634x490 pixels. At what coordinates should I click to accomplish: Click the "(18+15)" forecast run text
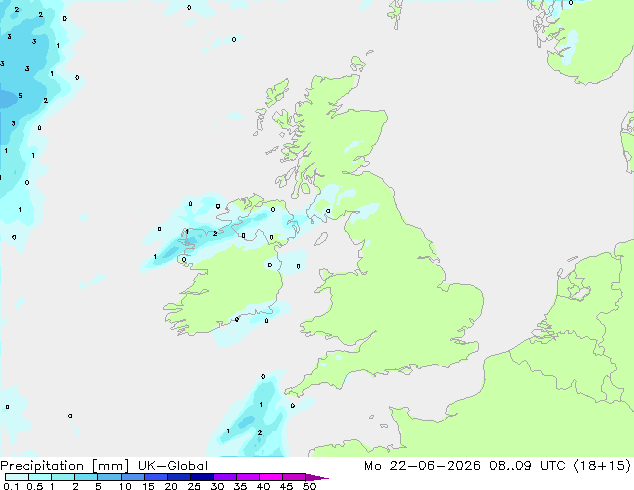pyautogui.click(x=602, y=466)
